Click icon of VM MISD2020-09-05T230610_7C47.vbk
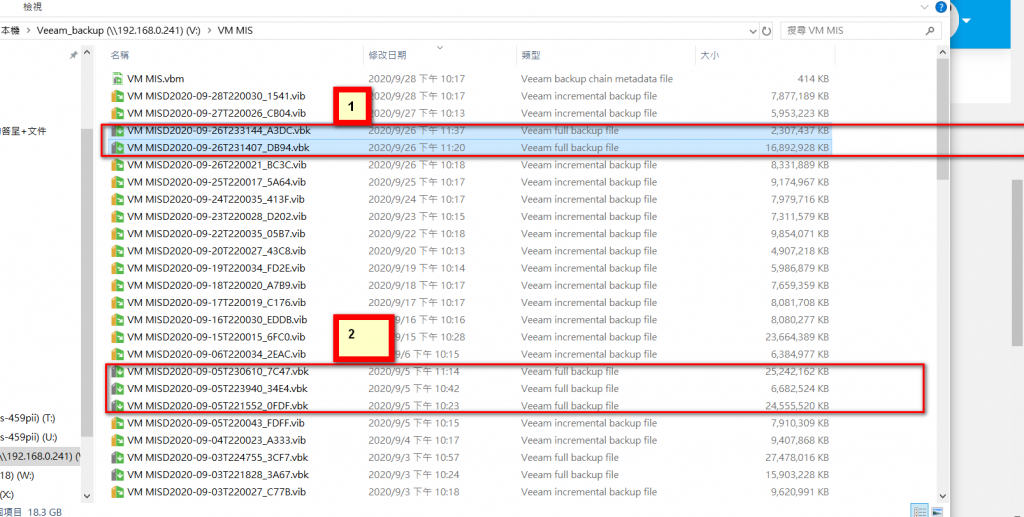This screenshot has height=517, width=1024. tap(118, 371)
